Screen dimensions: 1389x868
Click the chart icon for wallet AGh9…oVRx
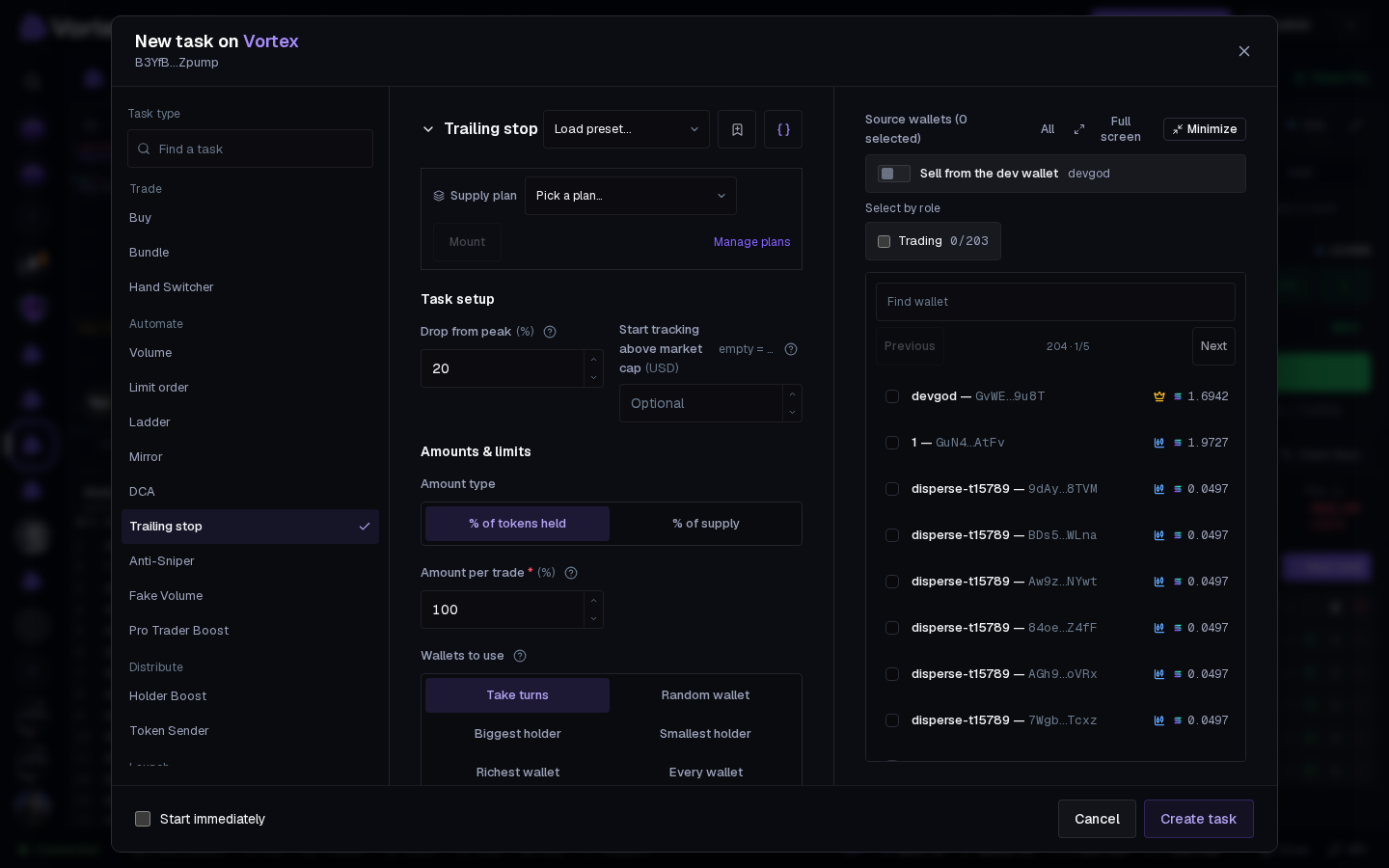click(x=1159, y=674)
